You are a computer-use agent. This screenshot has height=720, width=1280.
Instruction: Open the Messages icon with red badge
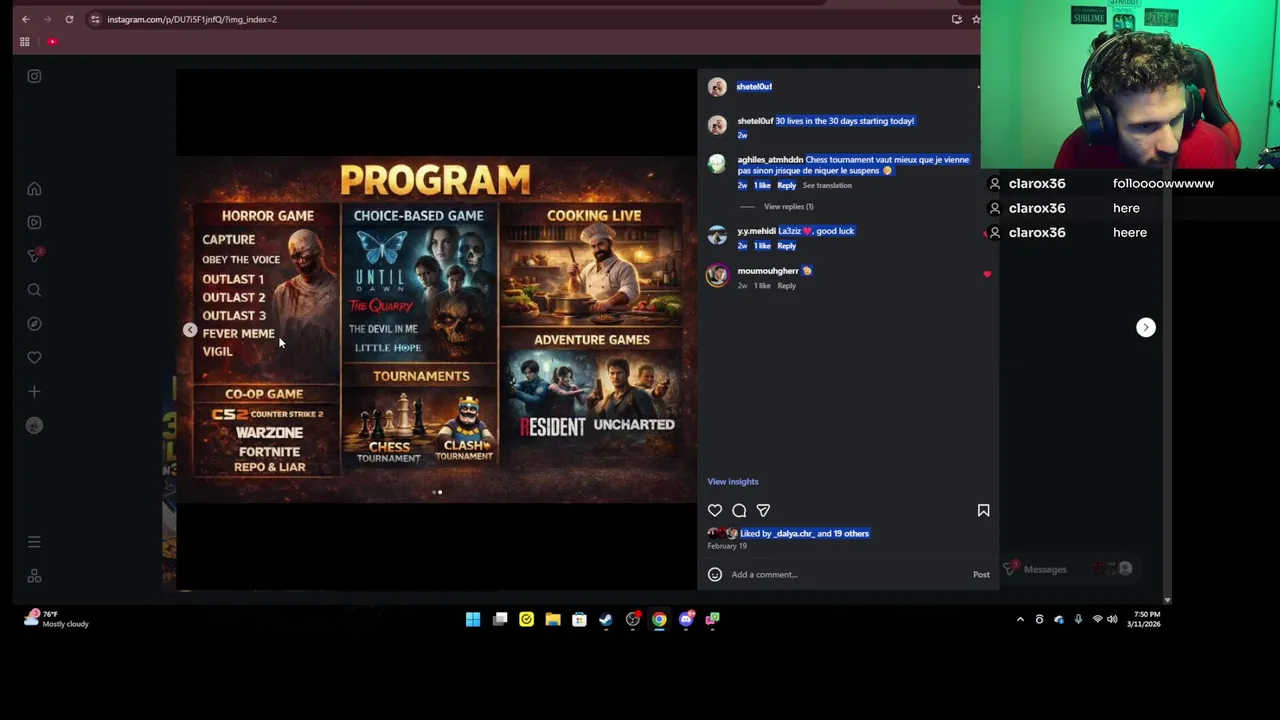[x=34, y=256]
